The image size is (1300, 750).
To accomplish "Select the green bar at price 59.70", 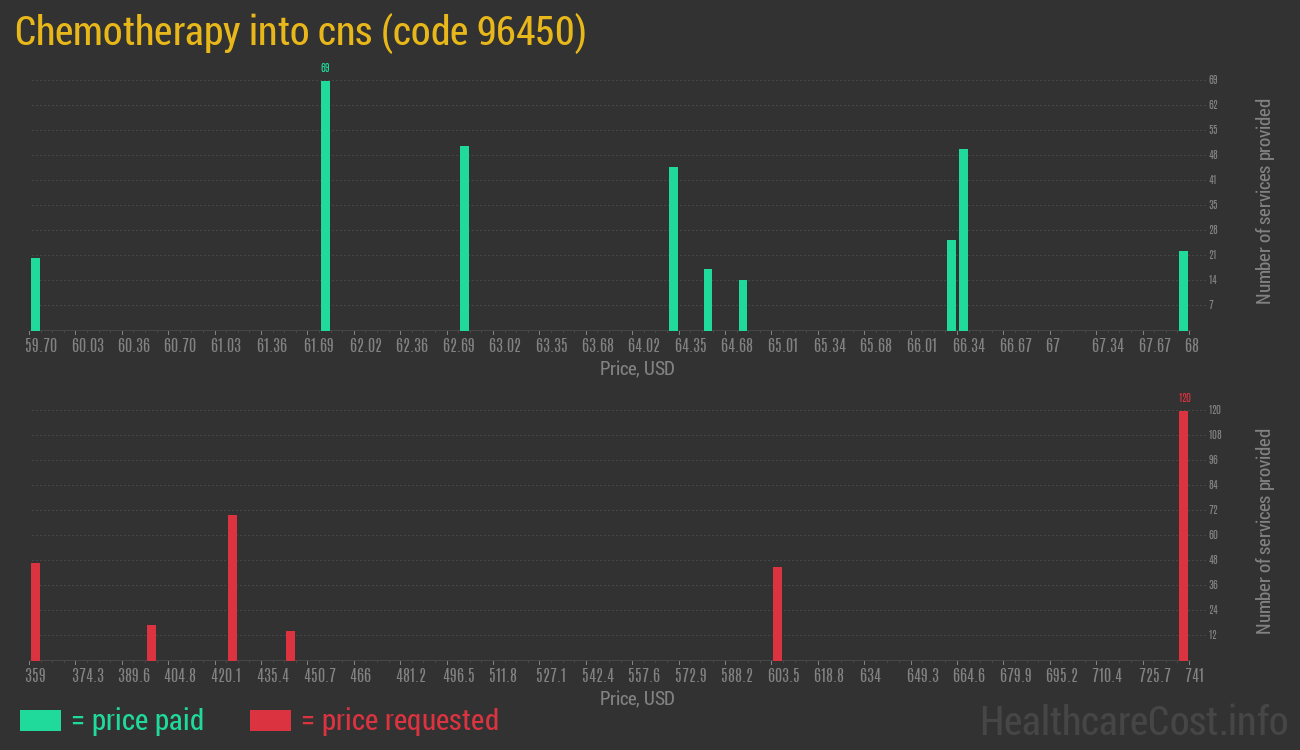I will [35, 294].
